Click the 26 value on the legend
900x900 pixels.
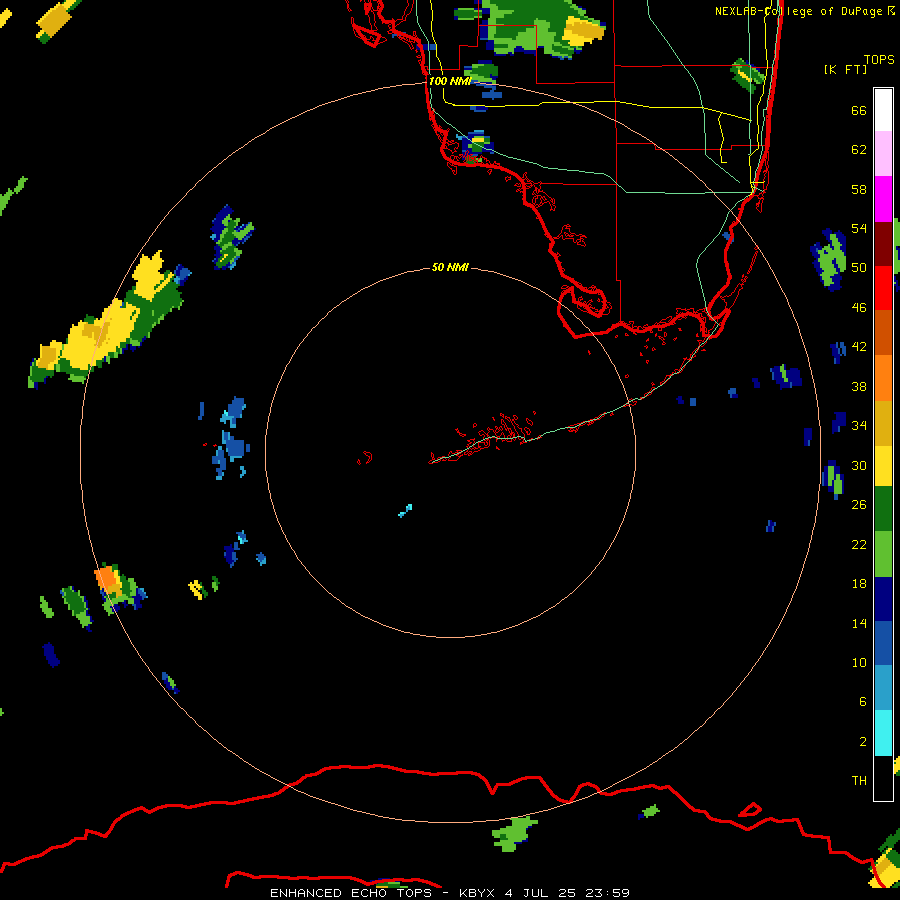[859, 505]
